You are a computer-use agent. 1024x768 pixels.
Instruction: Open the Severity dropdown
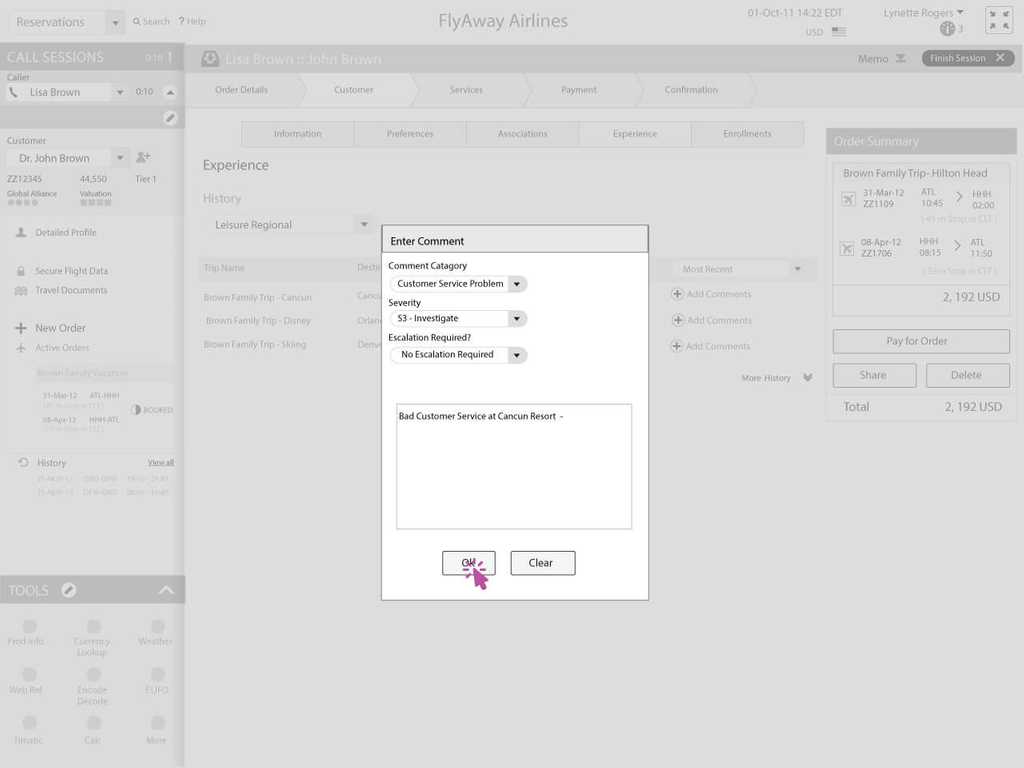516,319
